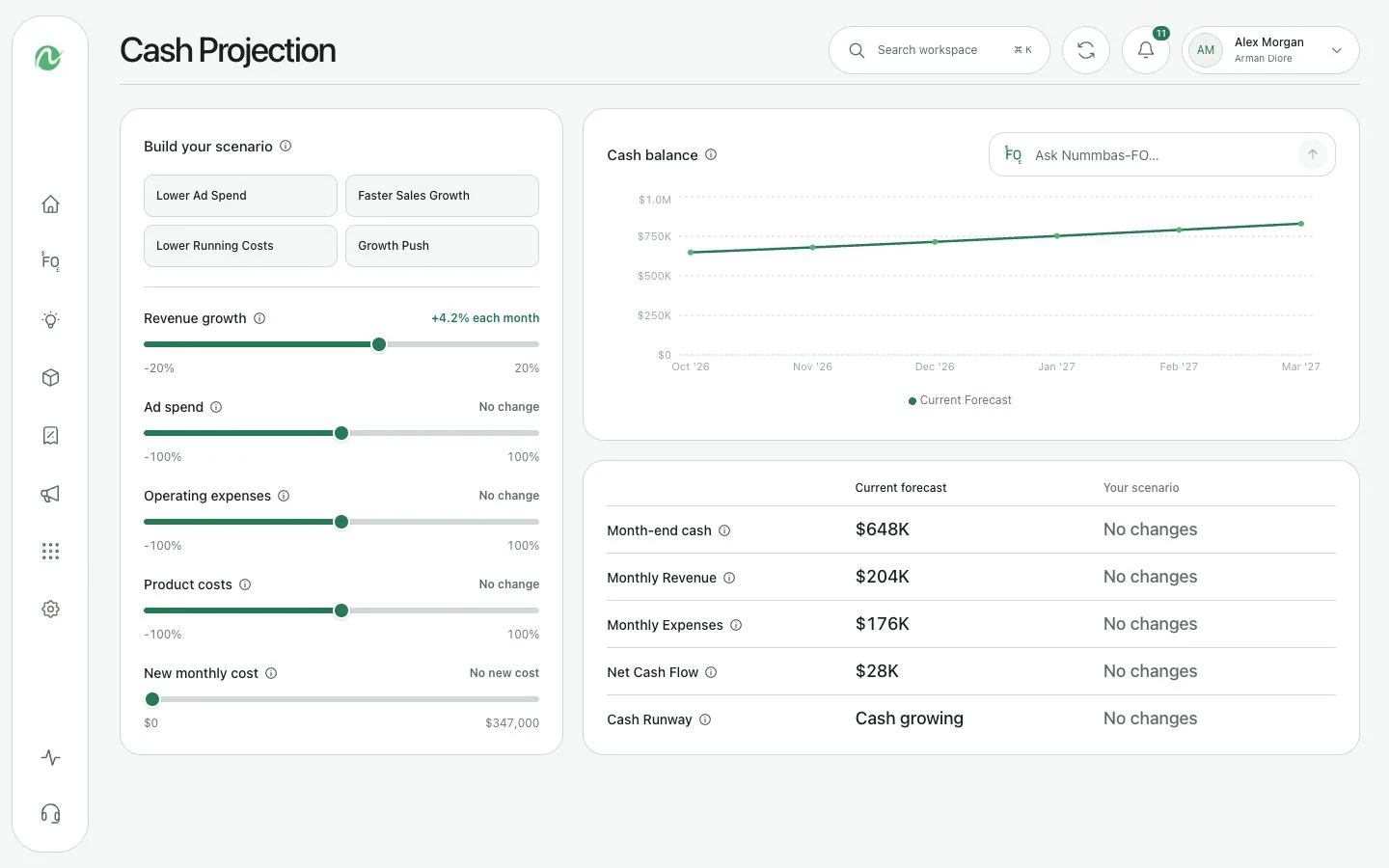Image resolution: width=1389 pixels, height=868 pixels.
Task: Open the megaphone marketing icon
Action: pyautogui.click(x=51, y=494)
